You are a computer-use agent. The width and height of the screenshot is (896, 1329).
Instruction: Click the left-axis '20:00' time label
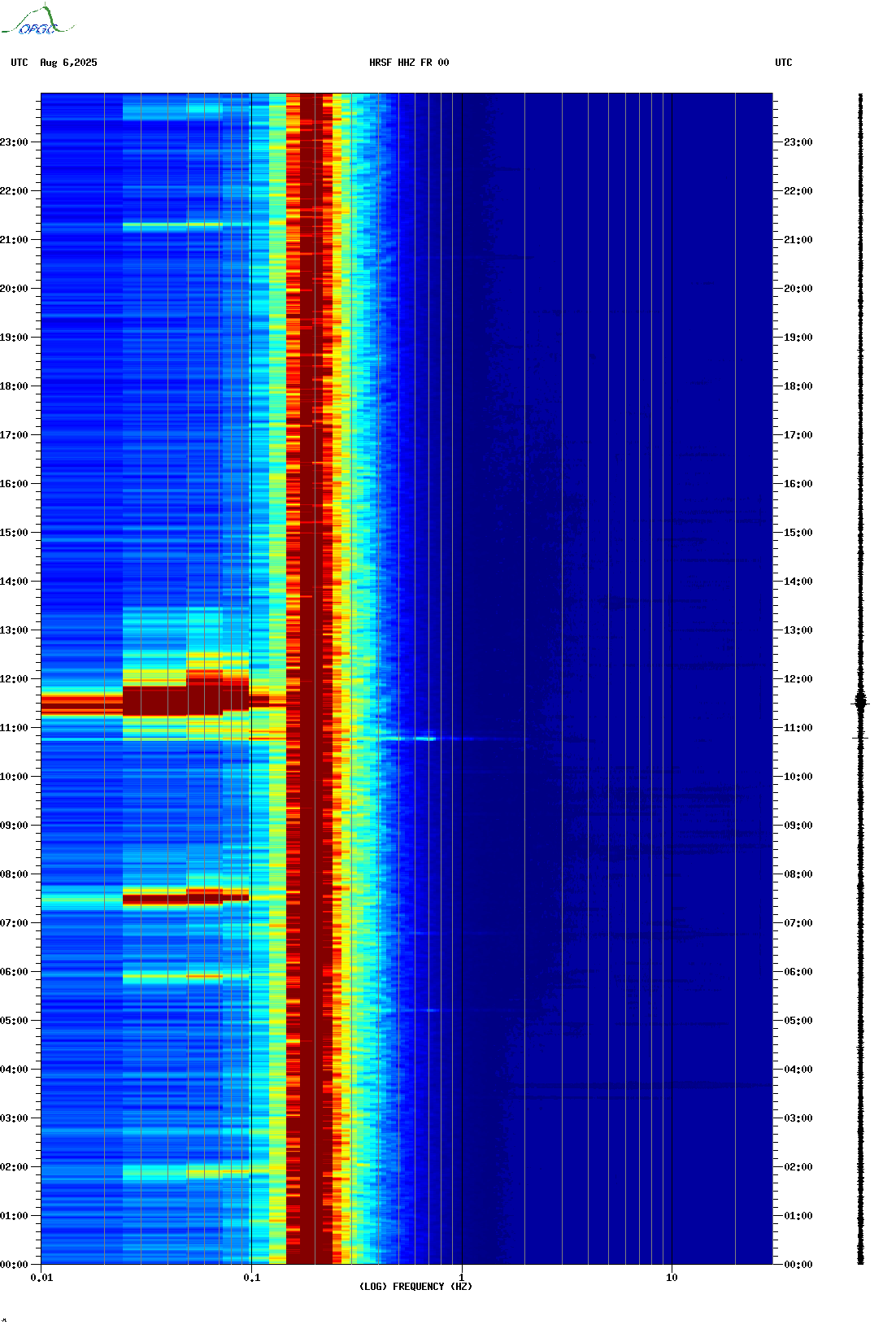14,289
